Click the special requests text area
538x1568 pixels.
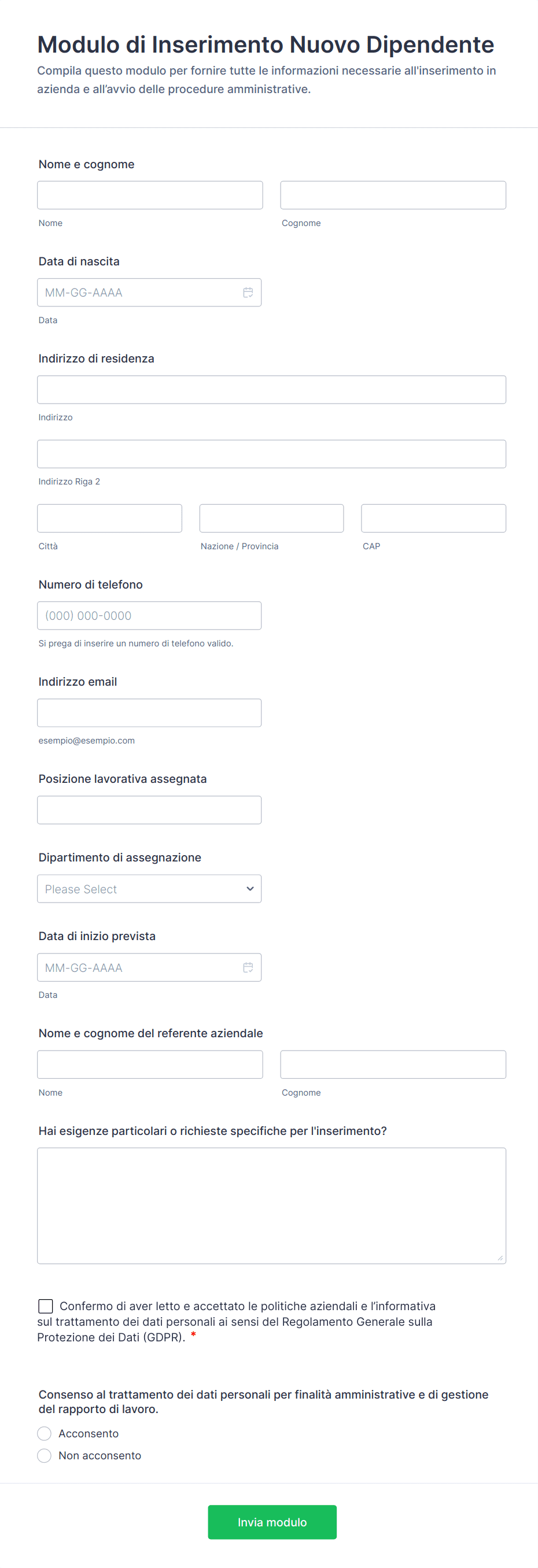pyautogui.click(x=271, y=1205)
